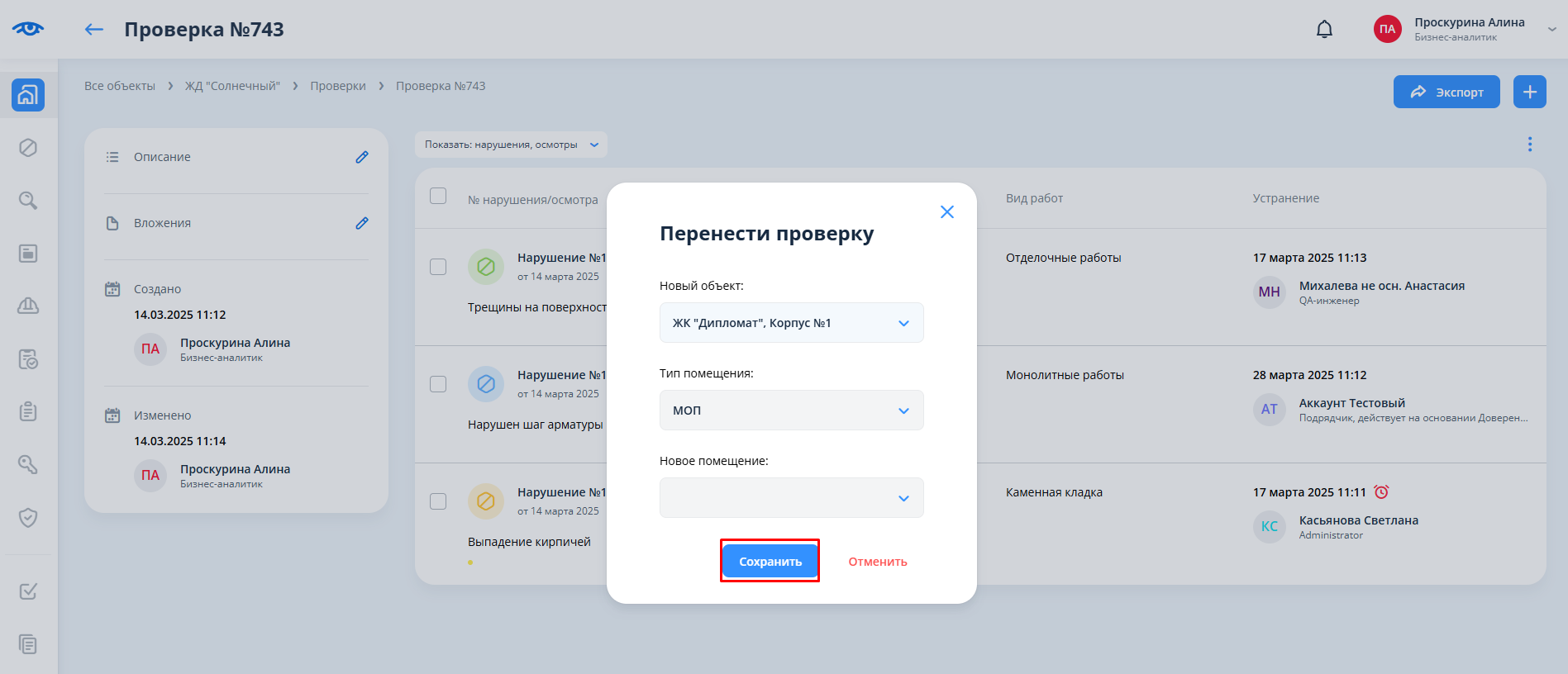Click the back arrow next to Проверка №743
This screenshot has width=1568, height=674.
[94, 30]
